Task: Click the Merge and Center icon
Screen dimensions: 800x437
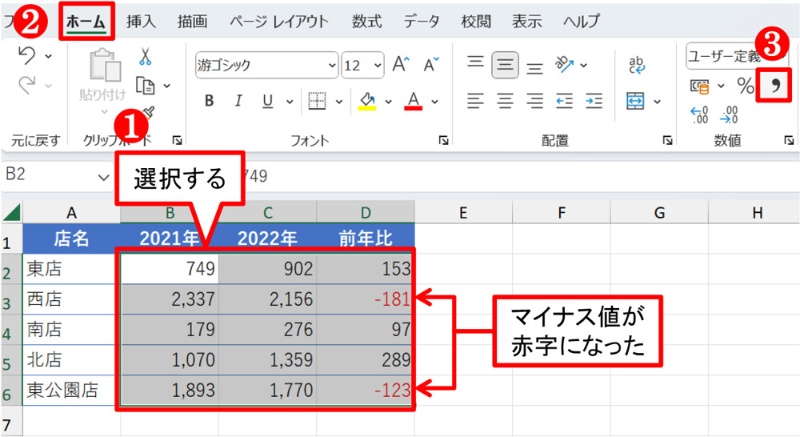Action: [635, 101]
